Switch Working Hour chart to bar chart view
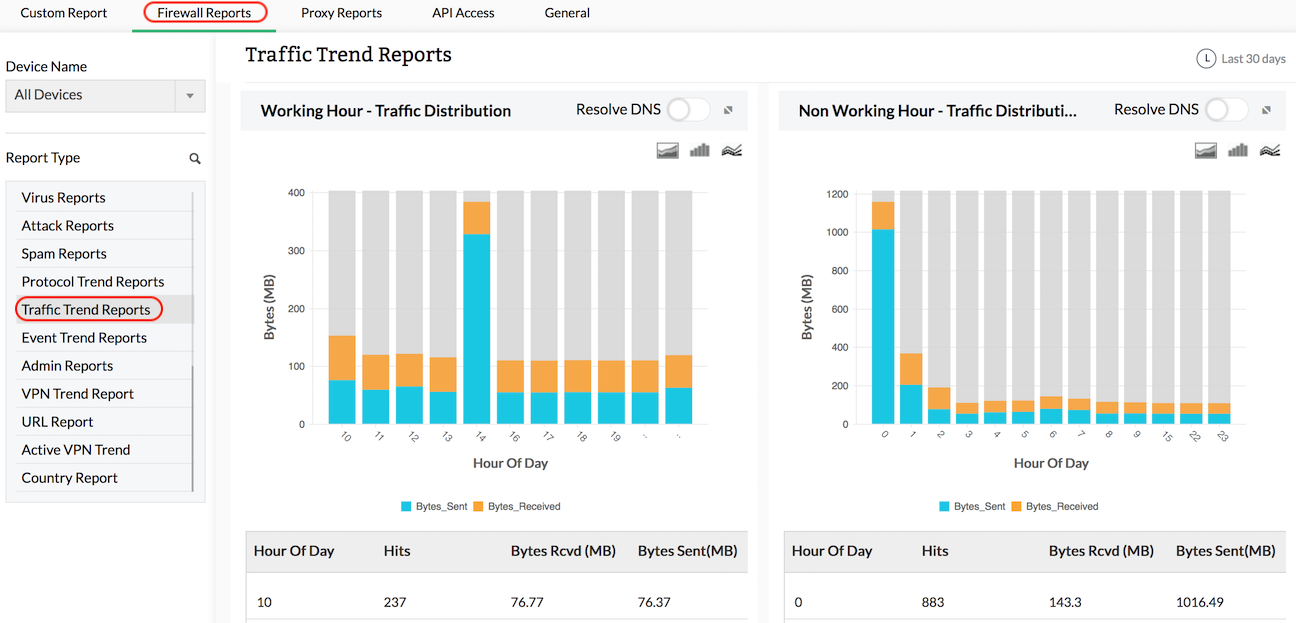1296x623 pixels. pyautogui.click(x=699, y=150)
